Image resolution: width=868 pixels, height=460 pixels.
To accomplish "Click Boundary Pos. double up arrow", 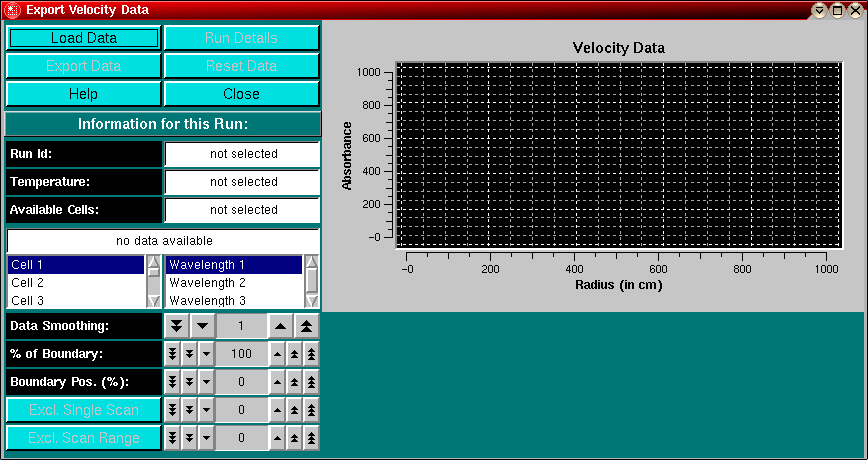I will (x=294, y=382).
